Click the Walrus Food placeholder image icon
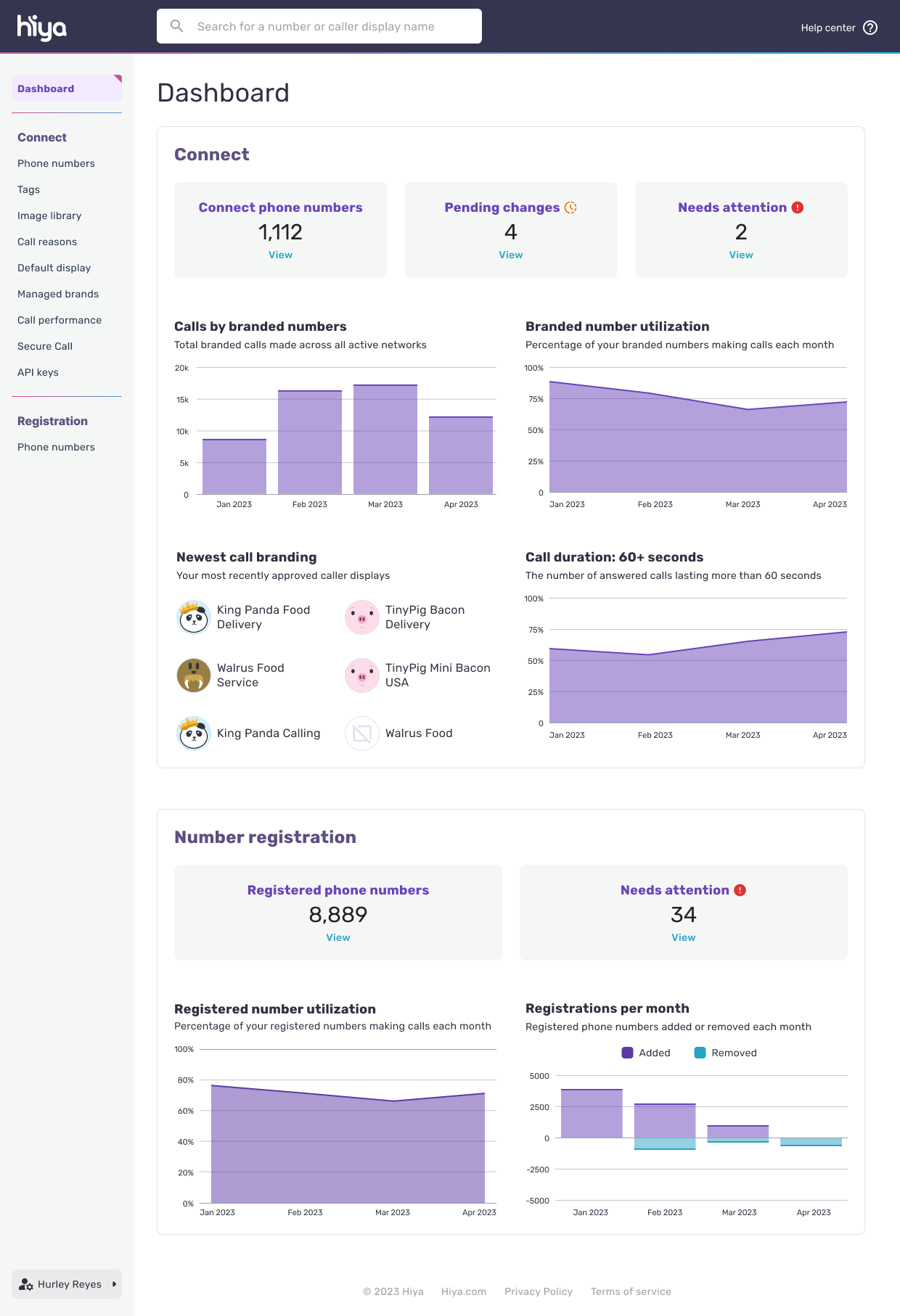900x1316 pixels. tap(362, 733)
